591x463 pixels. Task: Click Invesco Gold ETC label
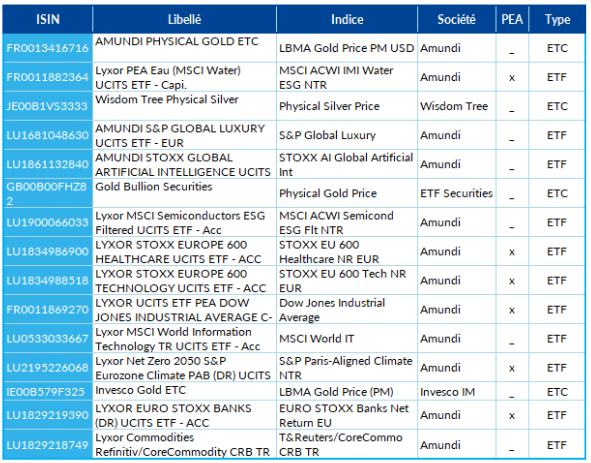pyautogui.click(x=141, y=390)
